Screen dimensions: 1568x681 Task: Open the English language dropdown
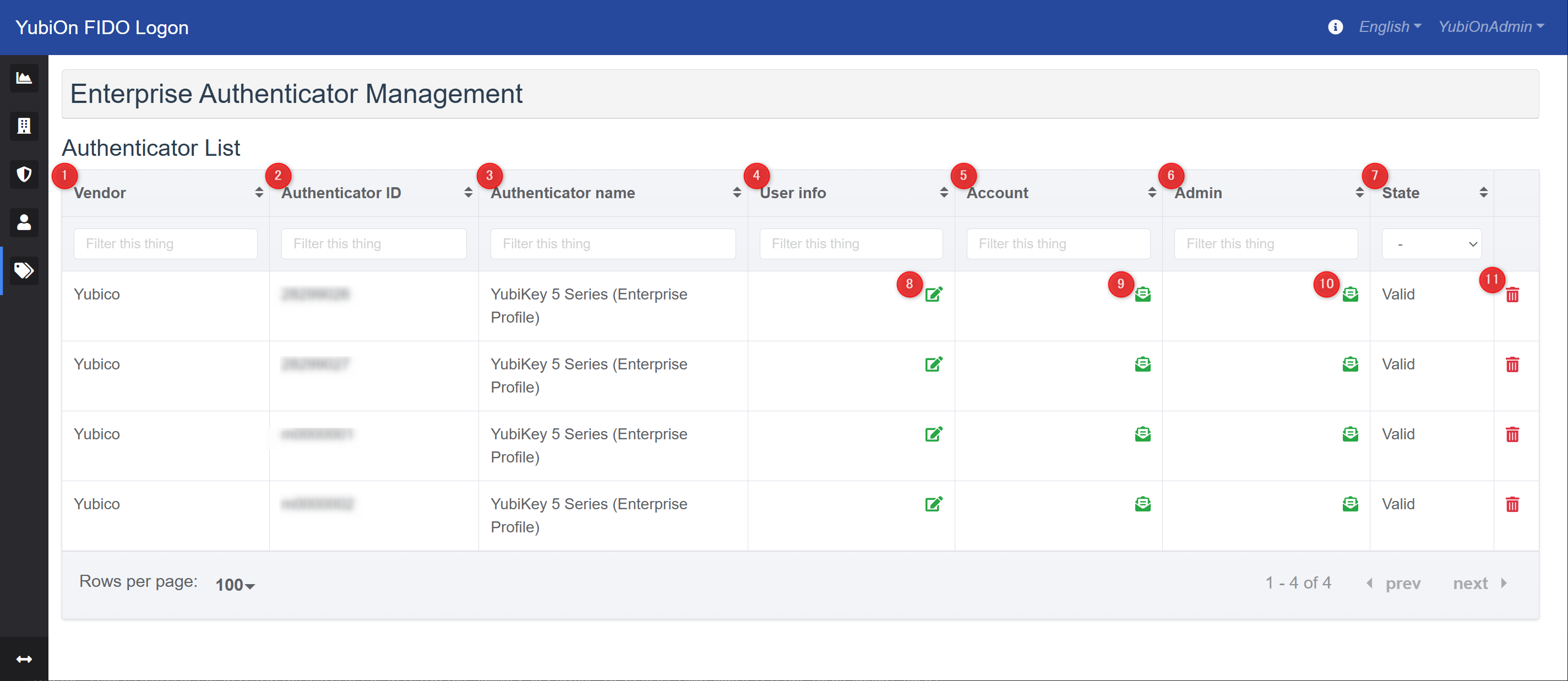[1390, 27]
